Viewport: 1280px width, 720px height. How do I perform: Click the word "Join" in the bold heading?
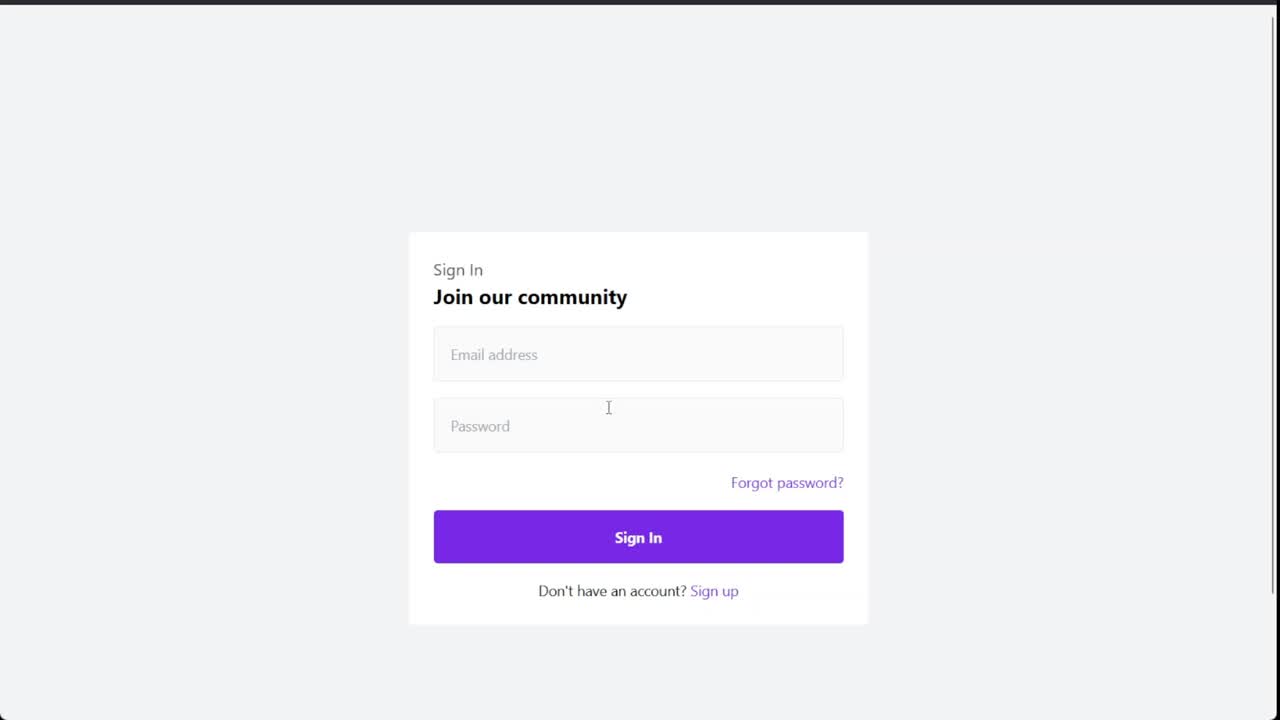click(x=453, y=297)
